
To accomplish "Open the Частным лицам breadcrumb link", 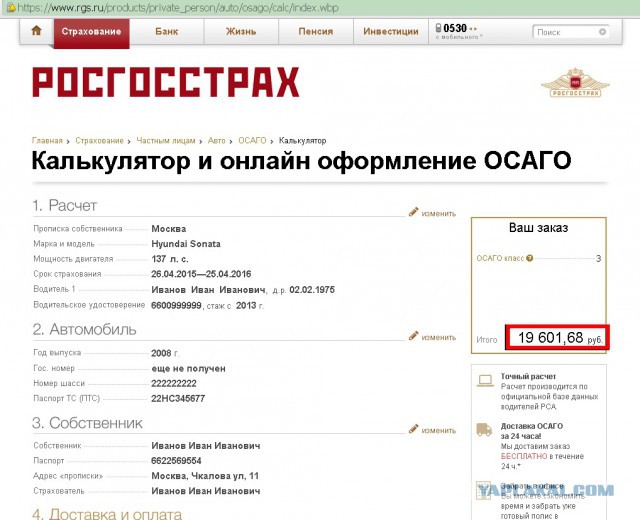I will coord(166,140).
